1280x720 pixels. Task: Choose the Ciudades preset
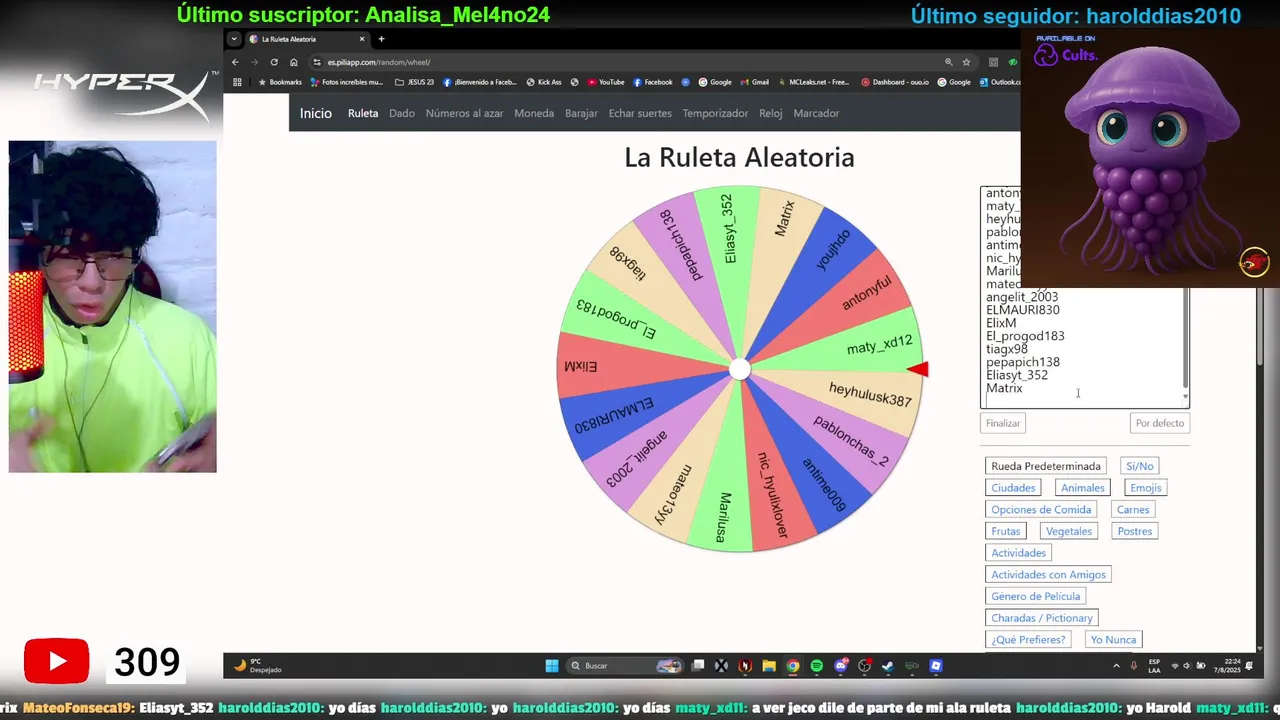click(x=1013, y=488)
